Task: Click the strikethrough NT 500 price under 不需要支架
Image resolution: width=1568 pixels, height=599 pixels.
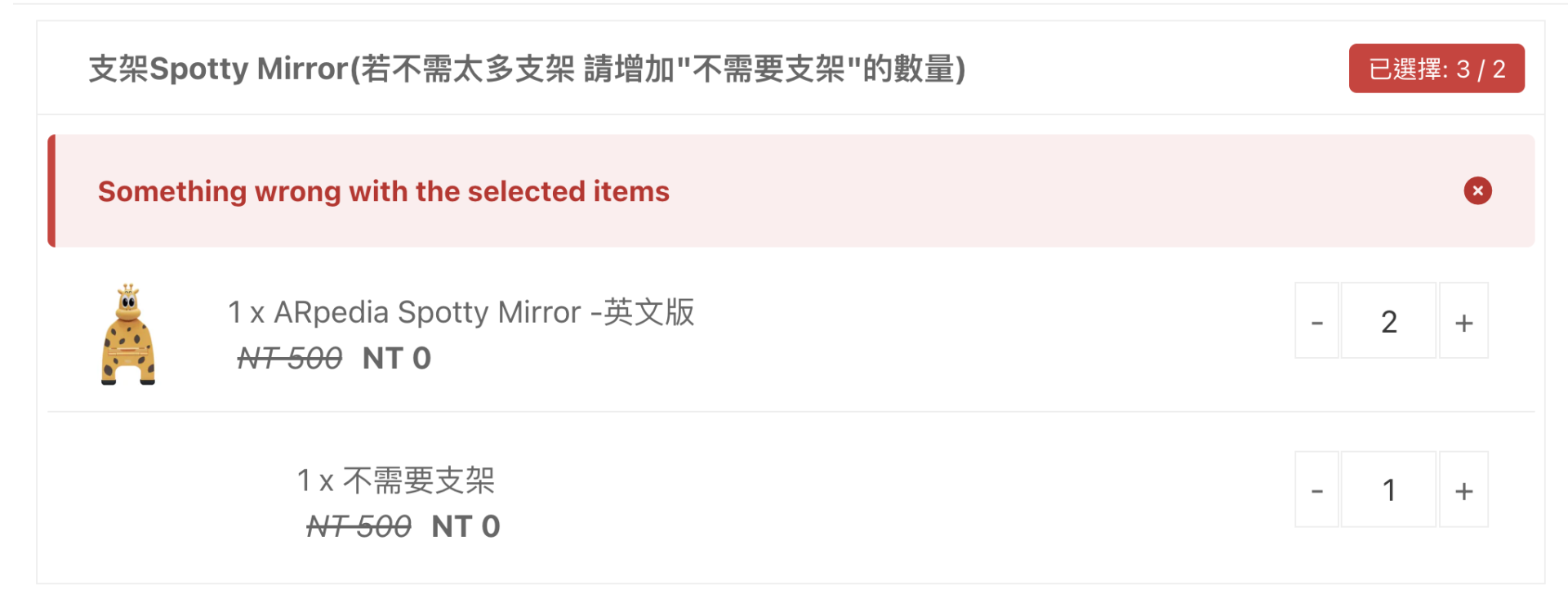Action: click(x=359, y=526)
